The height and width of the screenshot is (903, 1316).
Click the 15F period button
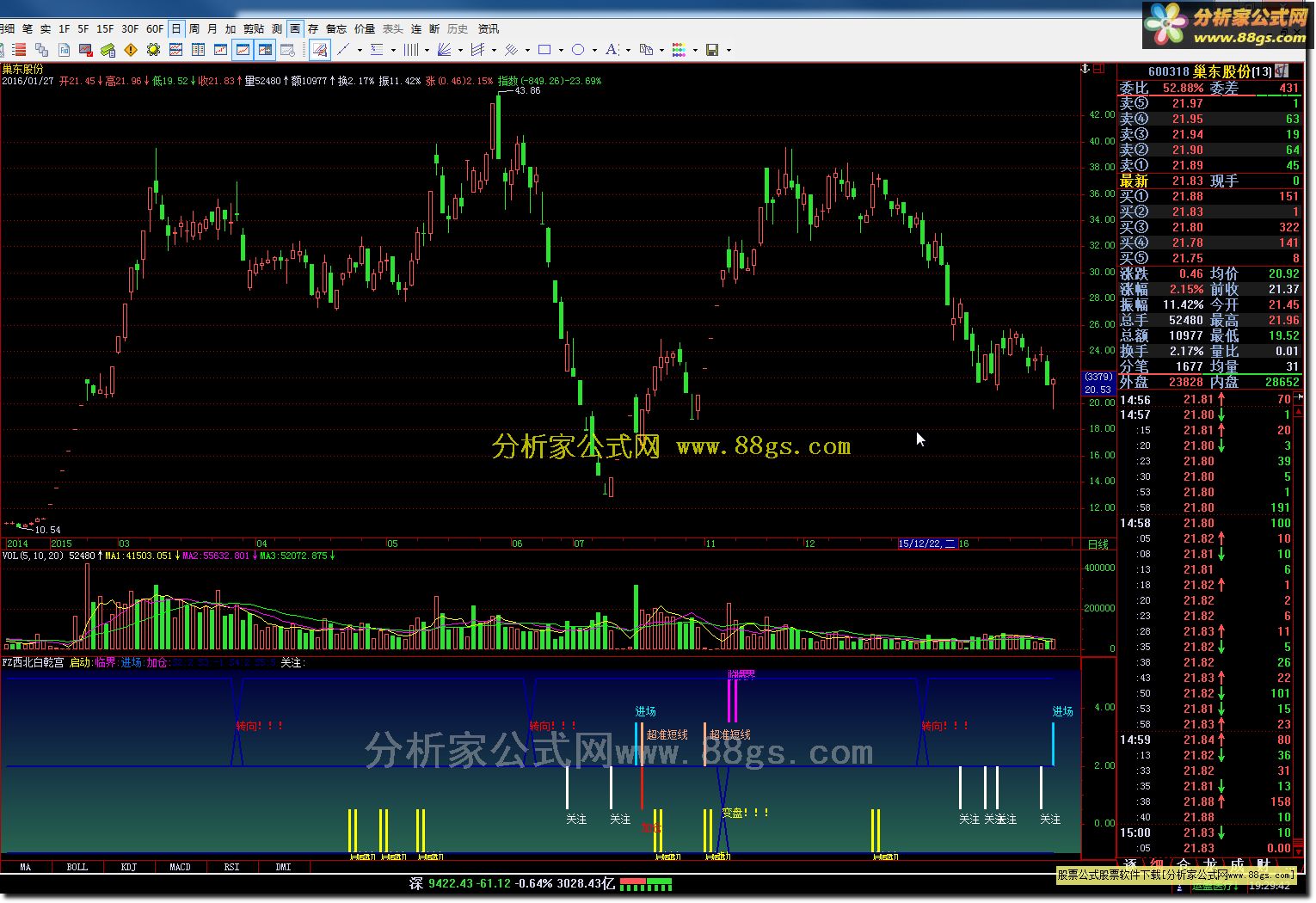coord(105,28)
